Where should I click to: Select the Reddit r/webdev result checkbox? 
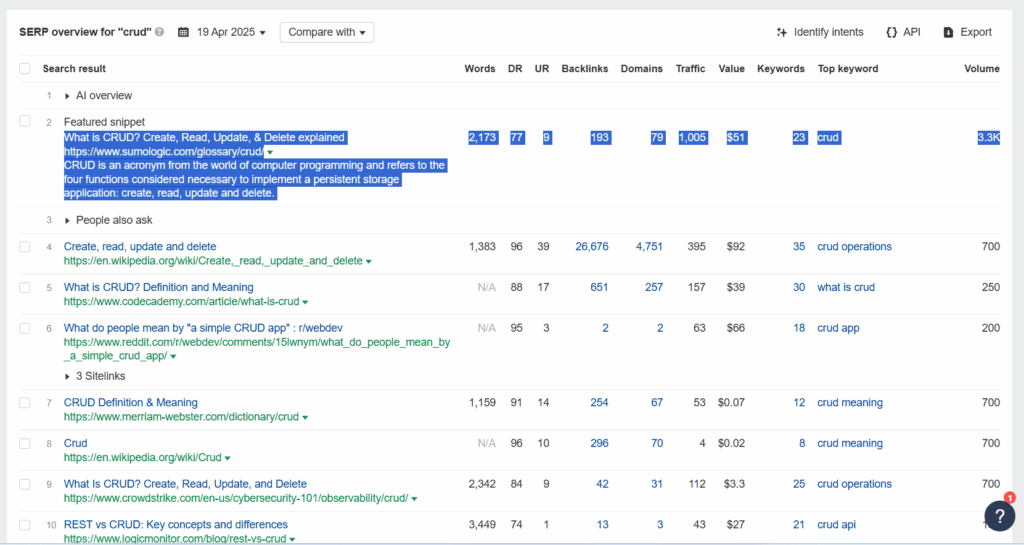click(x=25, y=328)
